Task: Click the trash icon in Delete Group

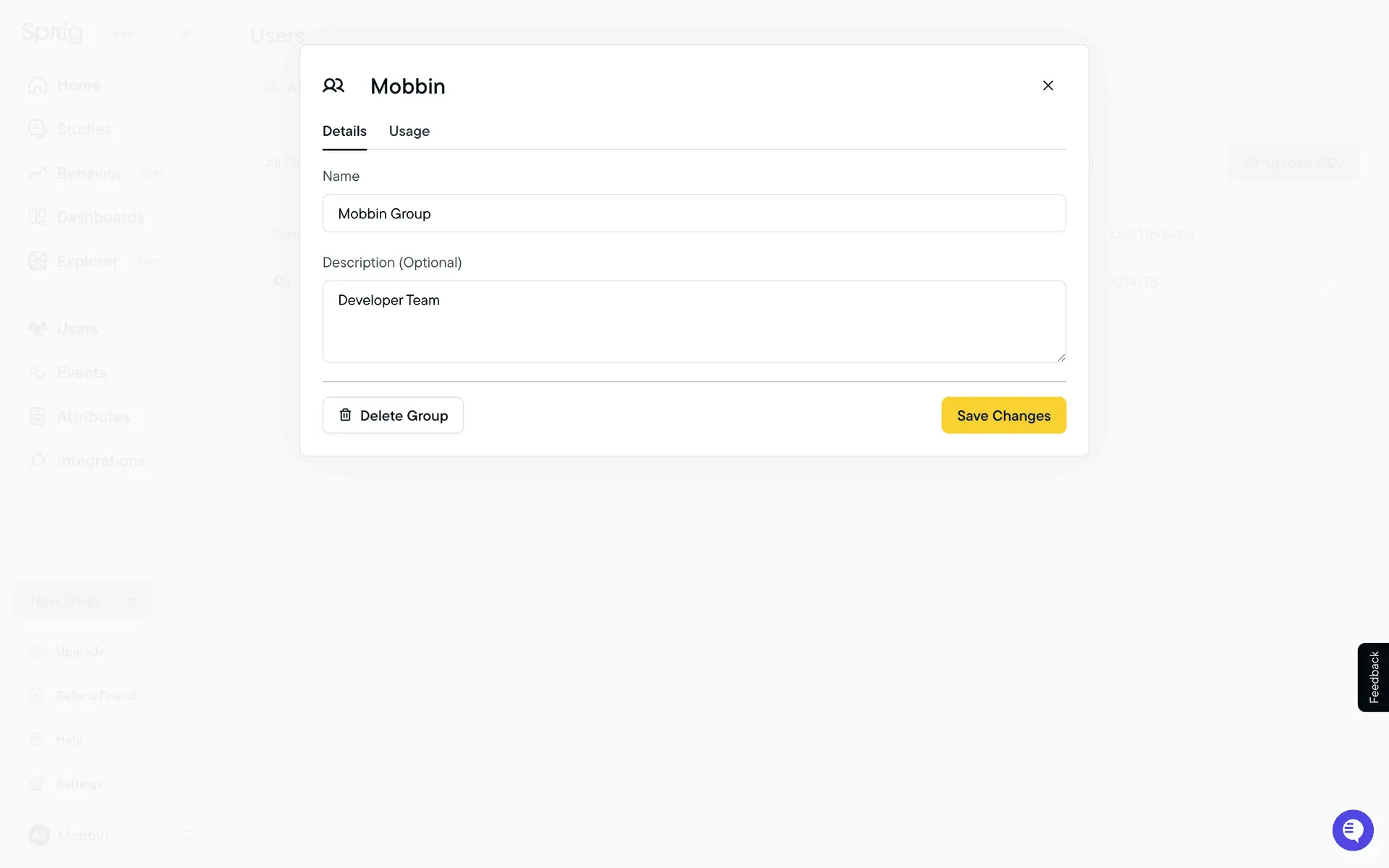Action: pyautogui.click(x=346, y=415)
